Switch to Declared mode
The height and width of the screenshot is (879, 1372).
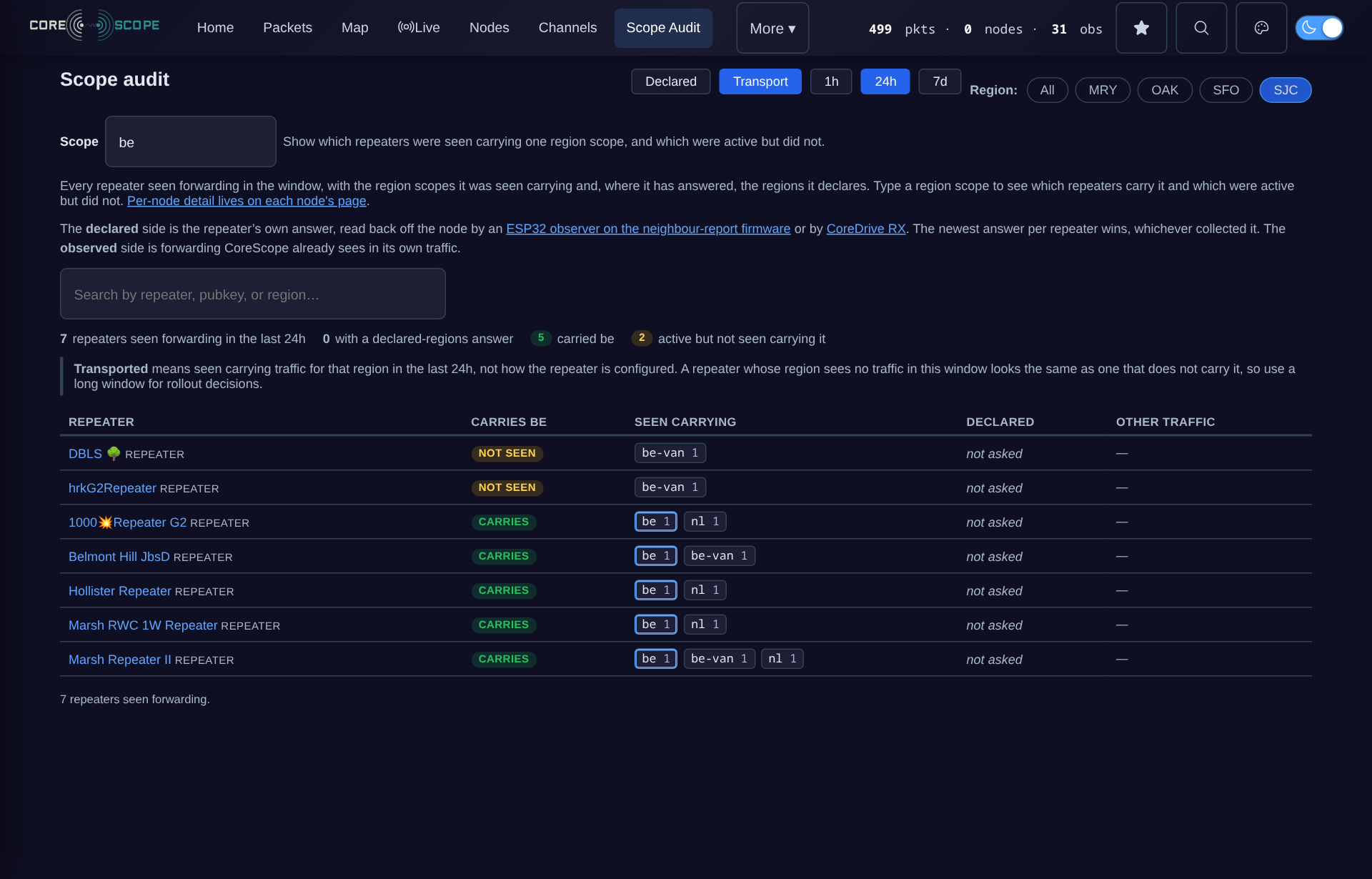[x=670, y=81]
